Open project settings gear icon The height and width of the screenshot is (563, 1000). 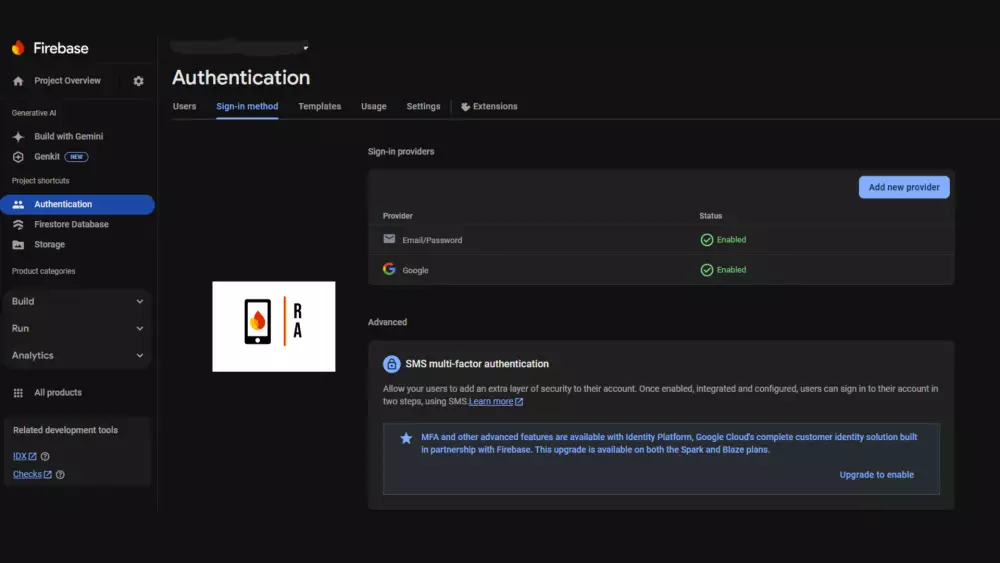(138, 81)
